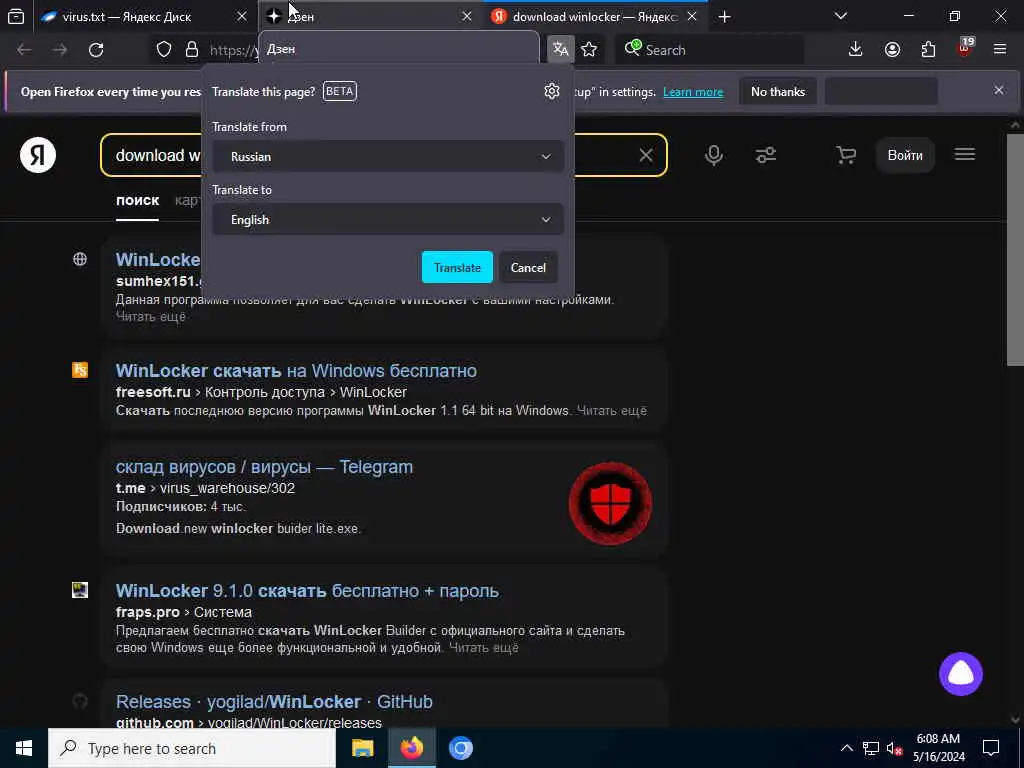Open the network tray icon
The image size is (1024, 768).
coord(871,748)
